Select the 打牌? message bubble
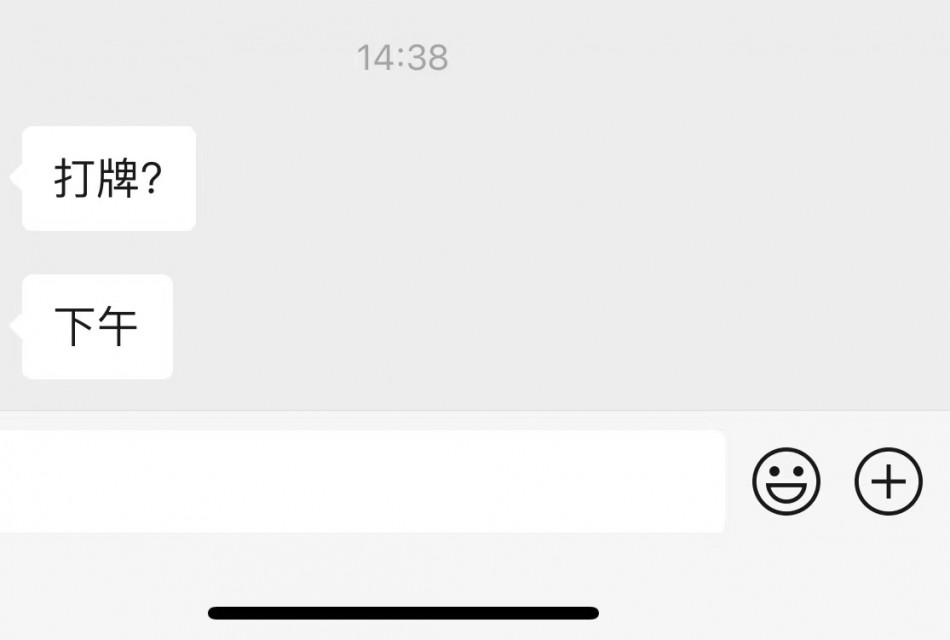This screenshot has height=640, width=950. tap(109, 178)
